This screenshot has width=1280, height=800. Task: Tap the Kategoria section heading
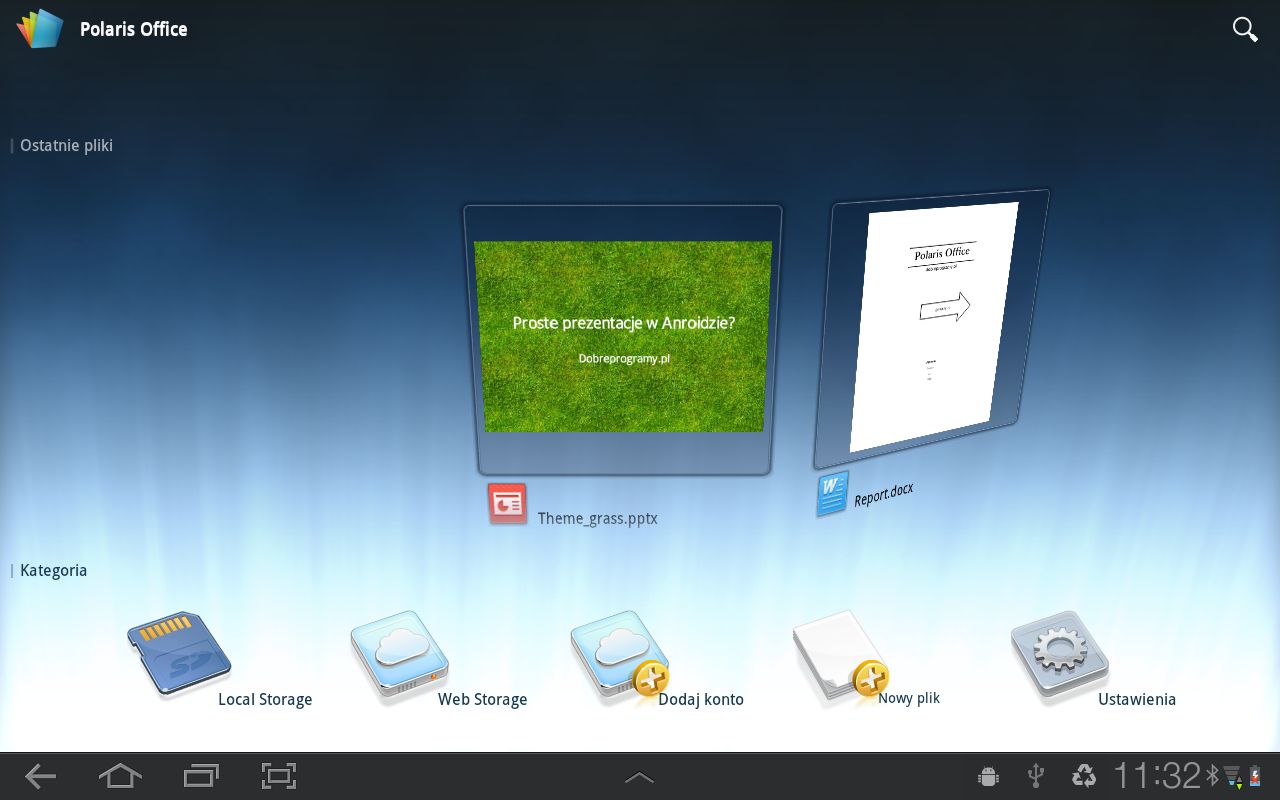click(53, 570)
